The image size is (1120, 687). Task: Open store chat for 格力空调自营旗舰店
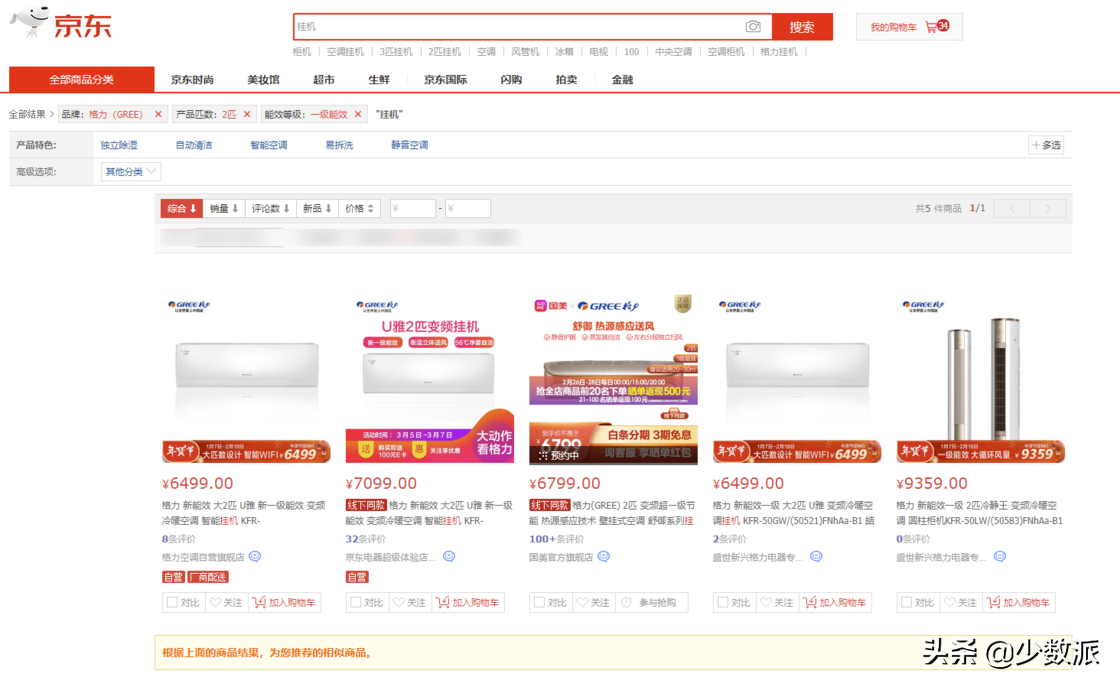[x=255, y=556]
